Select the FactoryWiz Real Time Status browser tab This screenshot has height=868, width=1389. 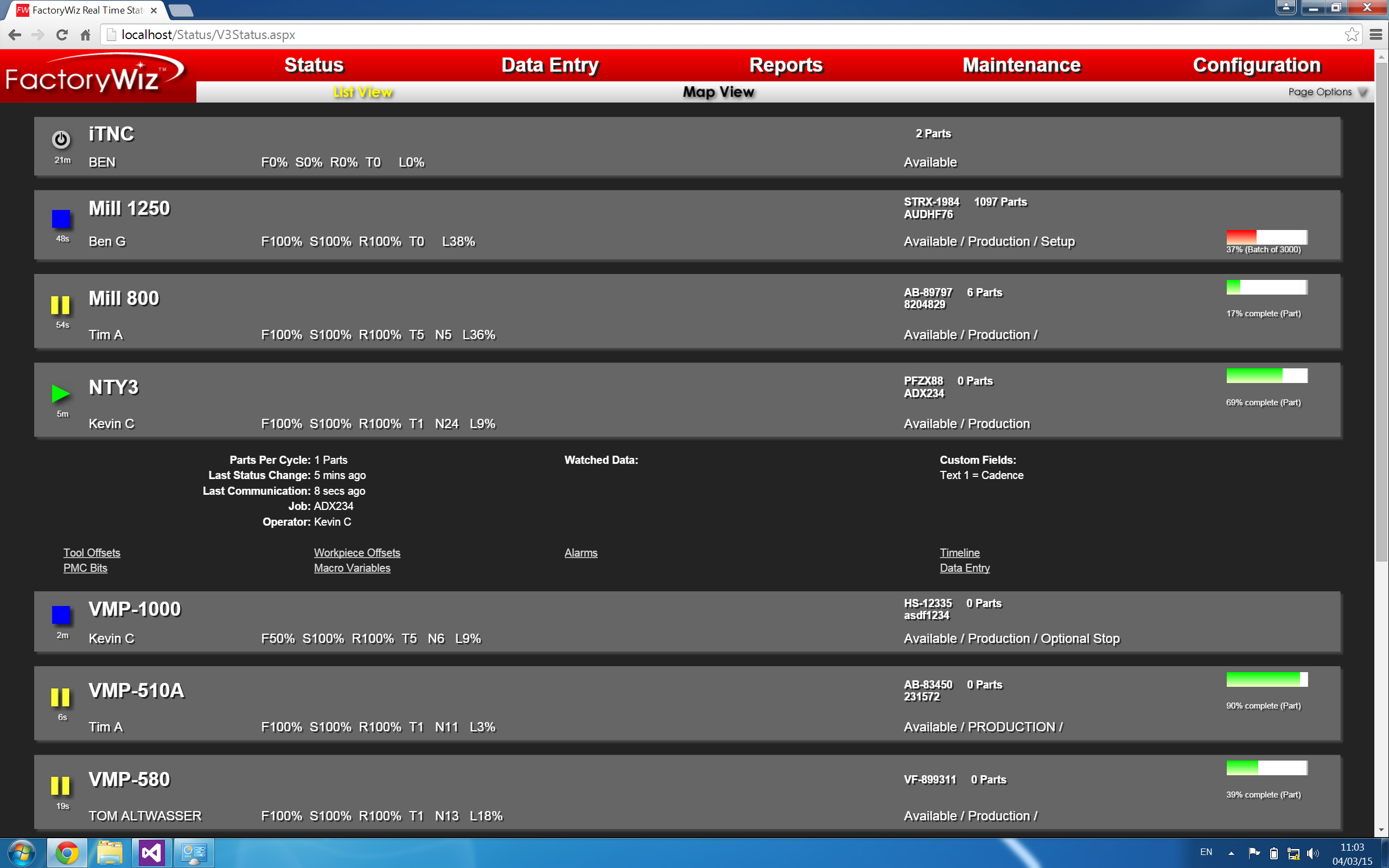click(86, 10)
